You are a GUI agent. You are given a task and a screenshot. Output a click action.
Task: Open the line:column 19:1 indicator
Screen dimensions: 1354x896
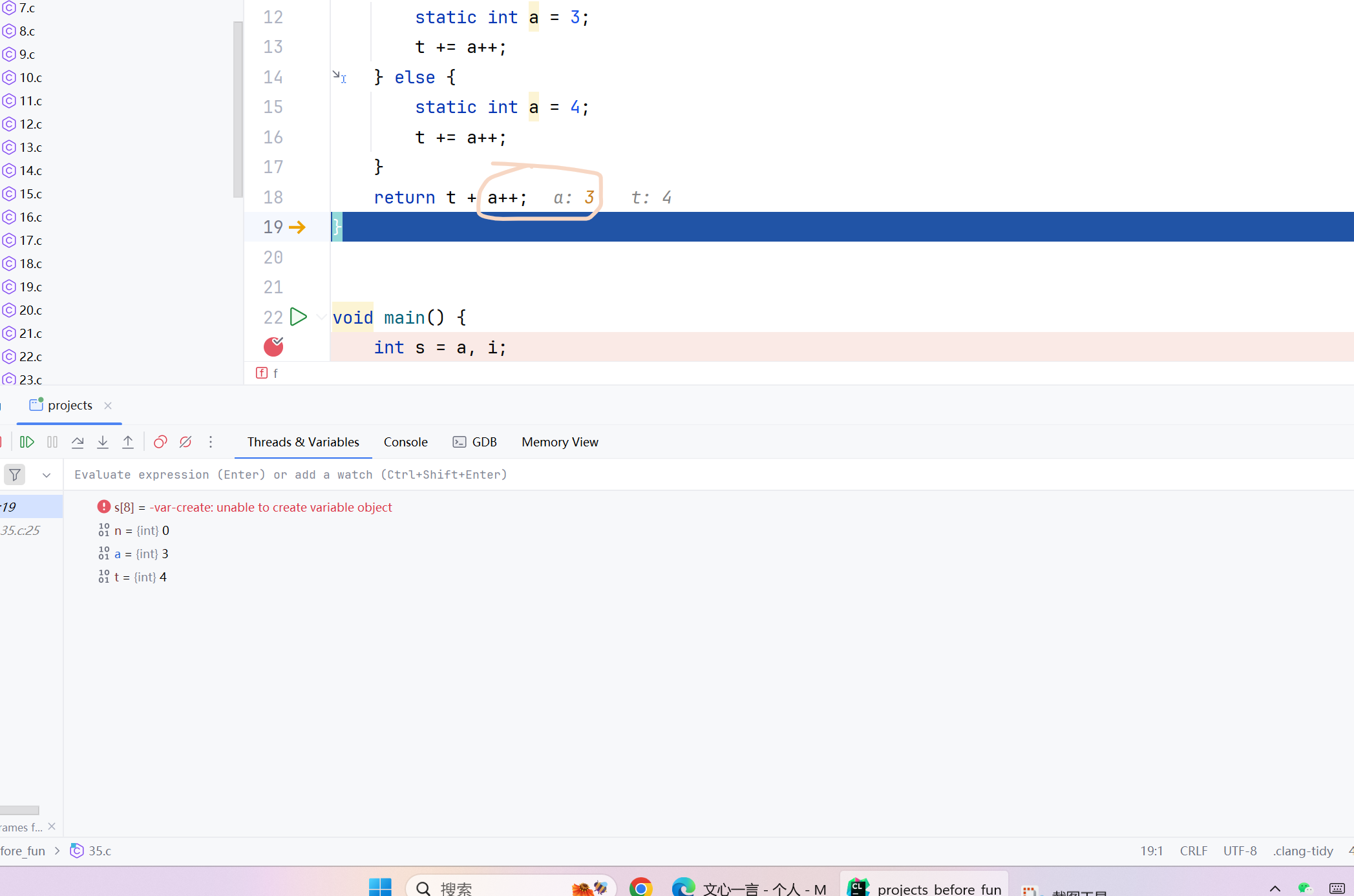(x=1151, y=851)
